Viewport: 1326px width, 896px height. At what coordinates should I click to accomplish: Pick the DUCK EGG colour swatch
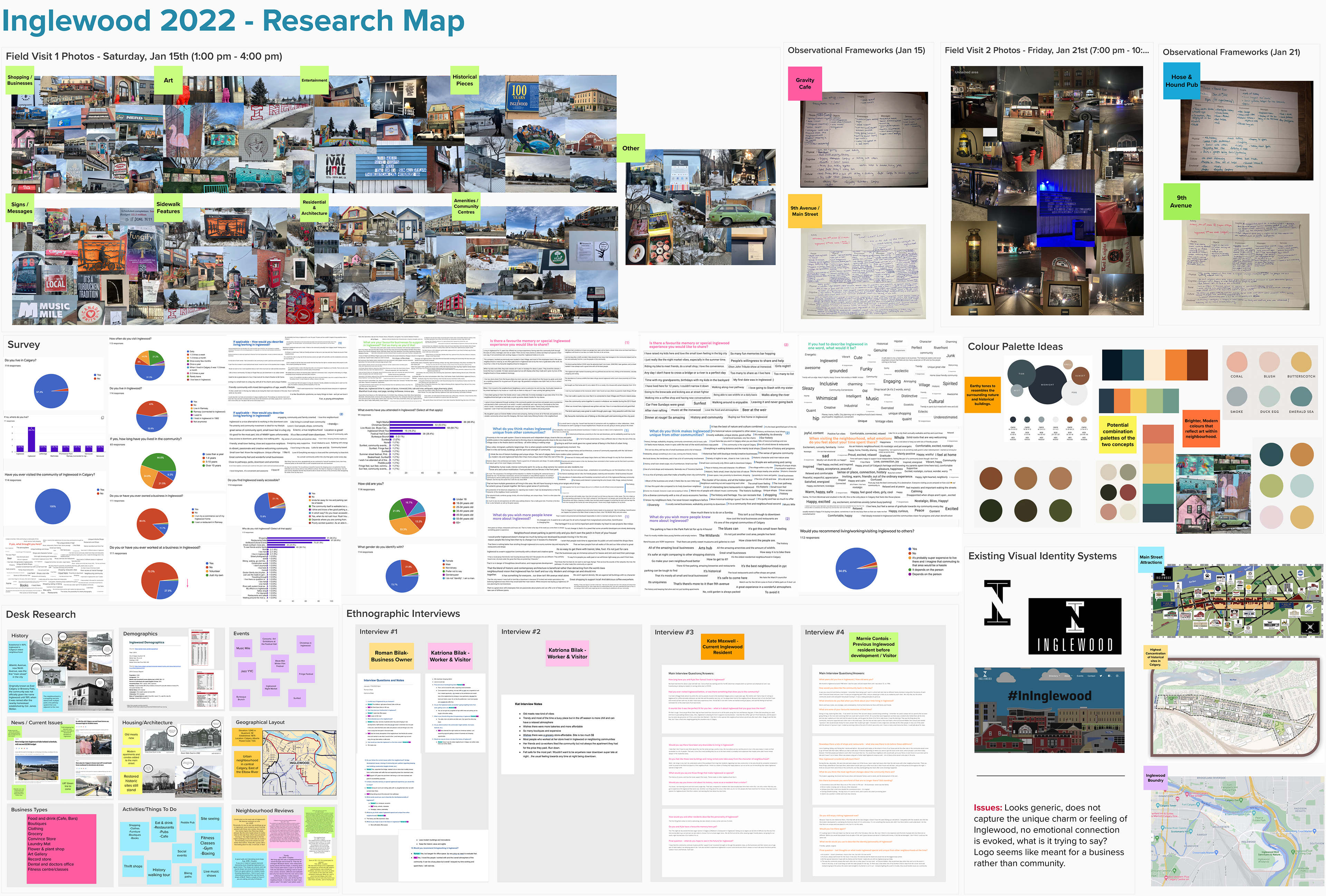(x=1269, y=397)
